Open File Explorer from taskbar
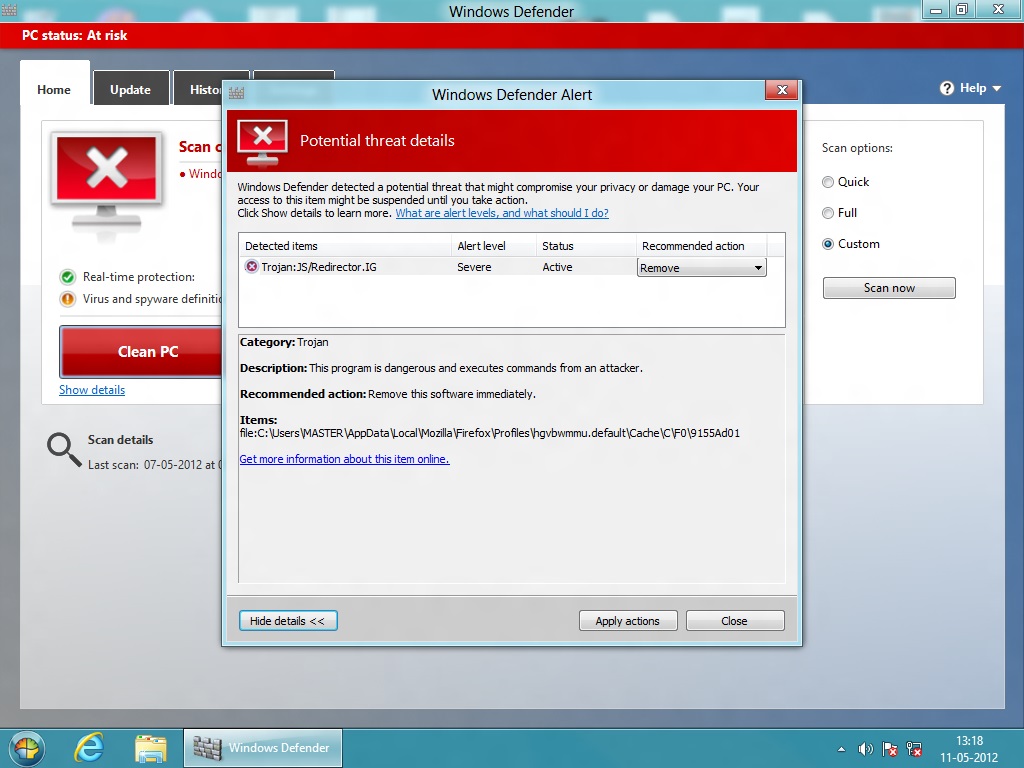The height and width of the screenshot is (768, 1024). coord(151,748)
